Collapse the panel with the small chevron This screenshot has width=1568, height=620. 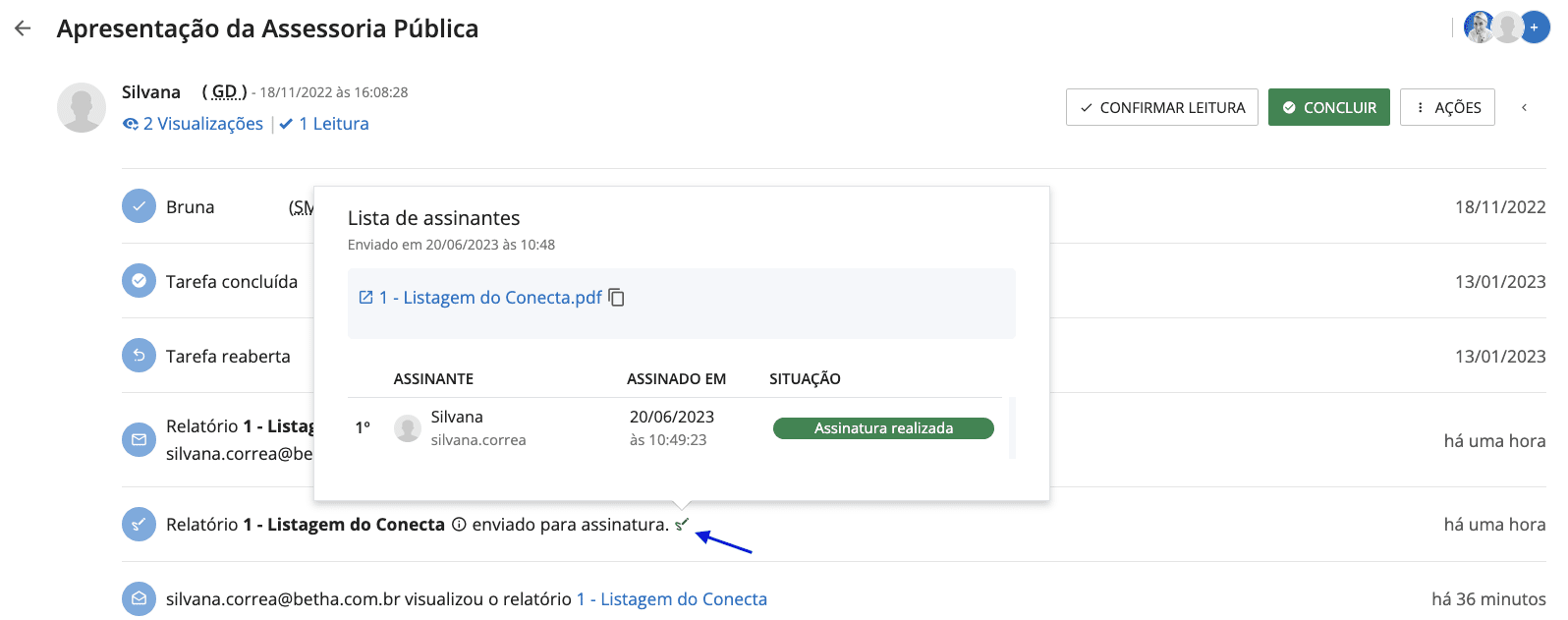[x=1524, y=107]
